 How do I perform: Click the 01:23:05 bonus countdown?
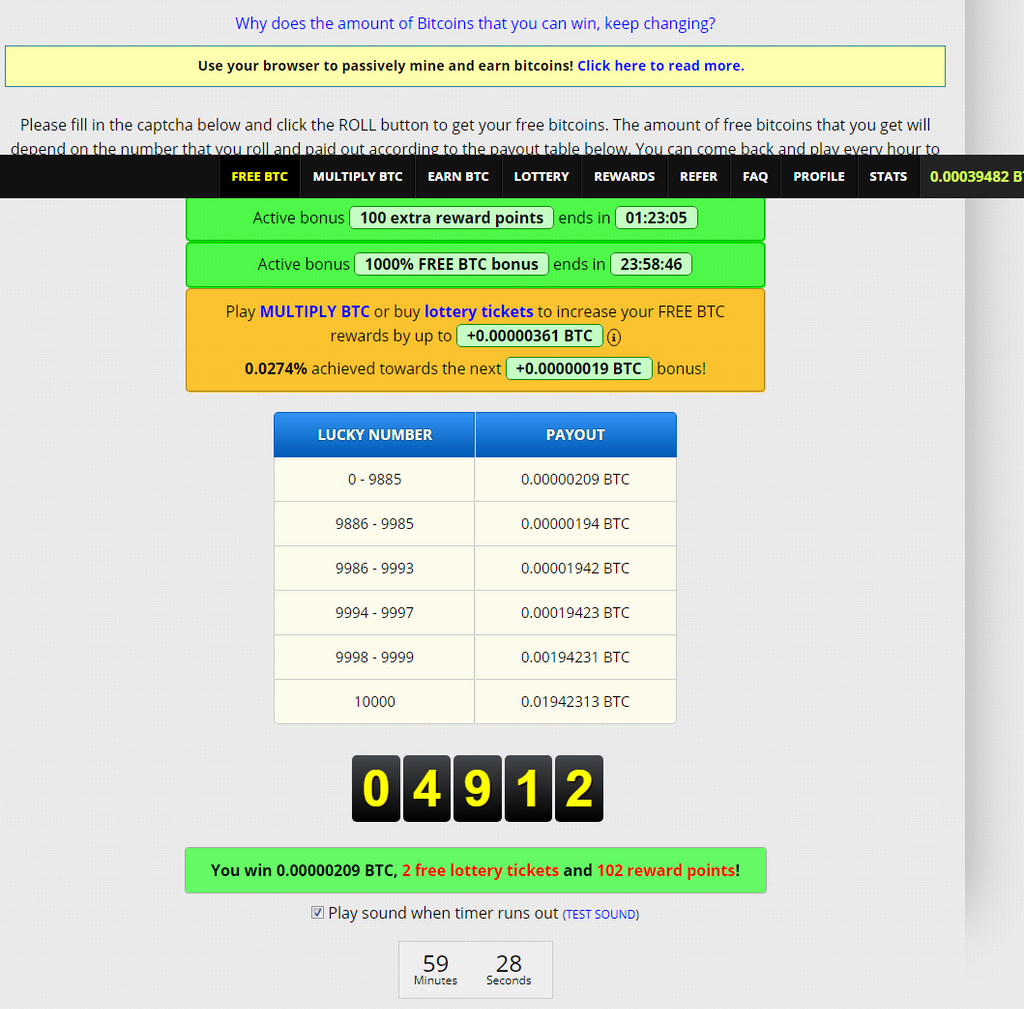[656, 217]
